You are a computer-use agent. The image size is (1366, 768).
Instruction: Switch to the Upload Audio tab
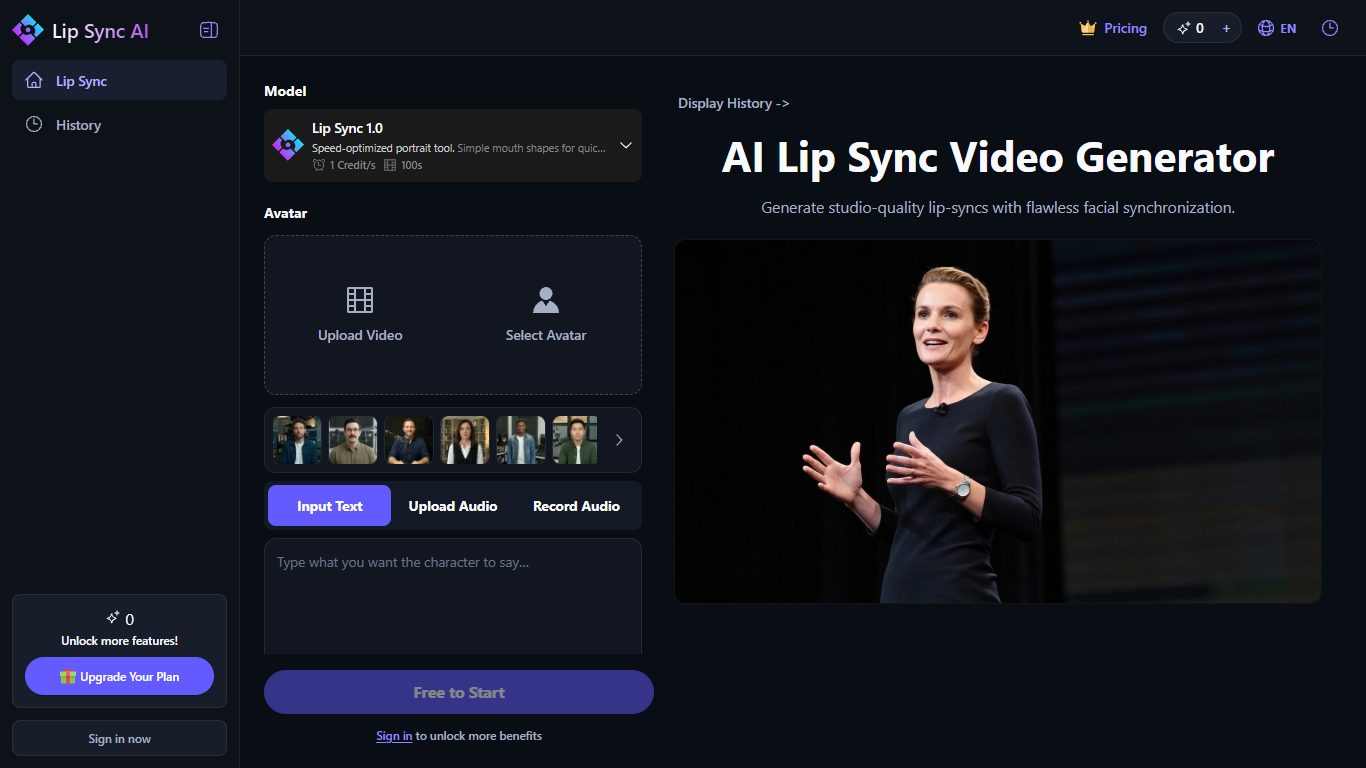click(x=453, y=506)
